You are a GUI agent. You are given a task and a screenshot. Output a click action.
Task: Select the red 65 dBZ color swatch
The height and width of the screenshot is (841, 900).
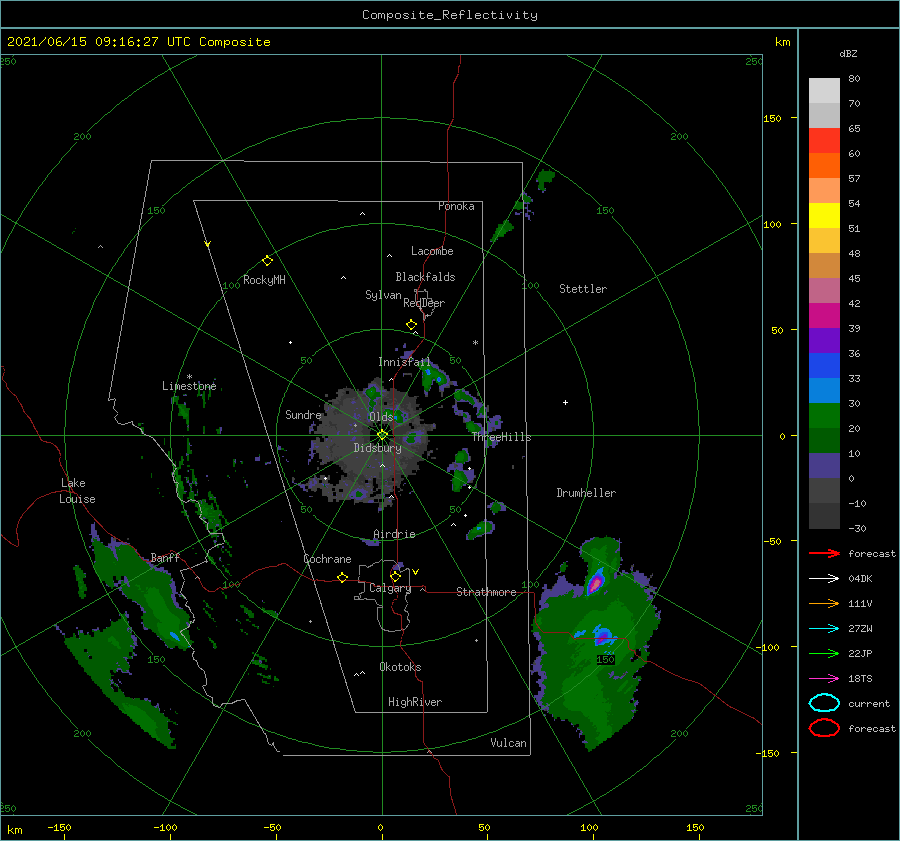pyautogui.click(x=824, y=141)
